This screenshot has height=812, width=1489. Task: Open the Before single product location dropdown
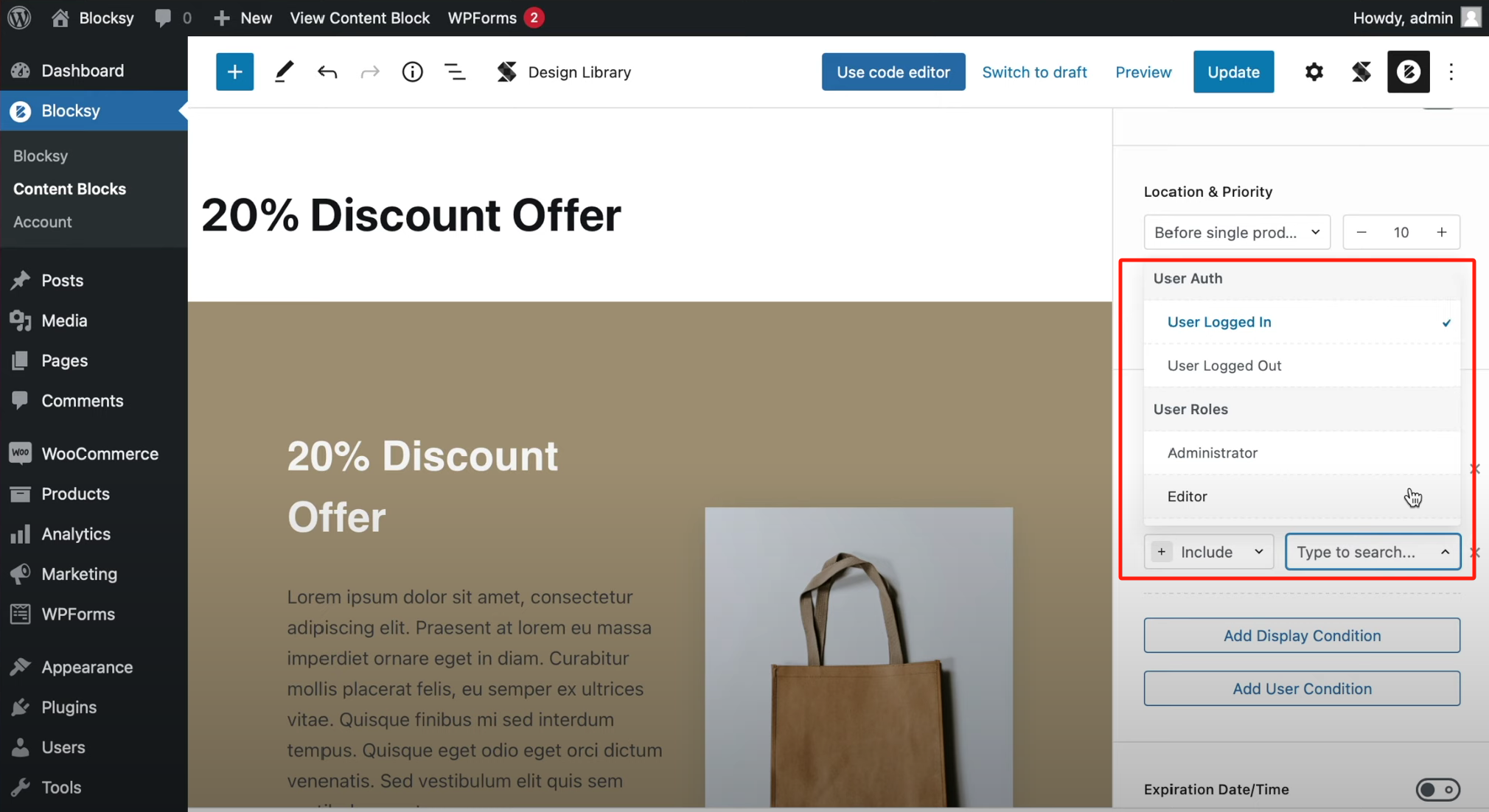[1237, 232]
